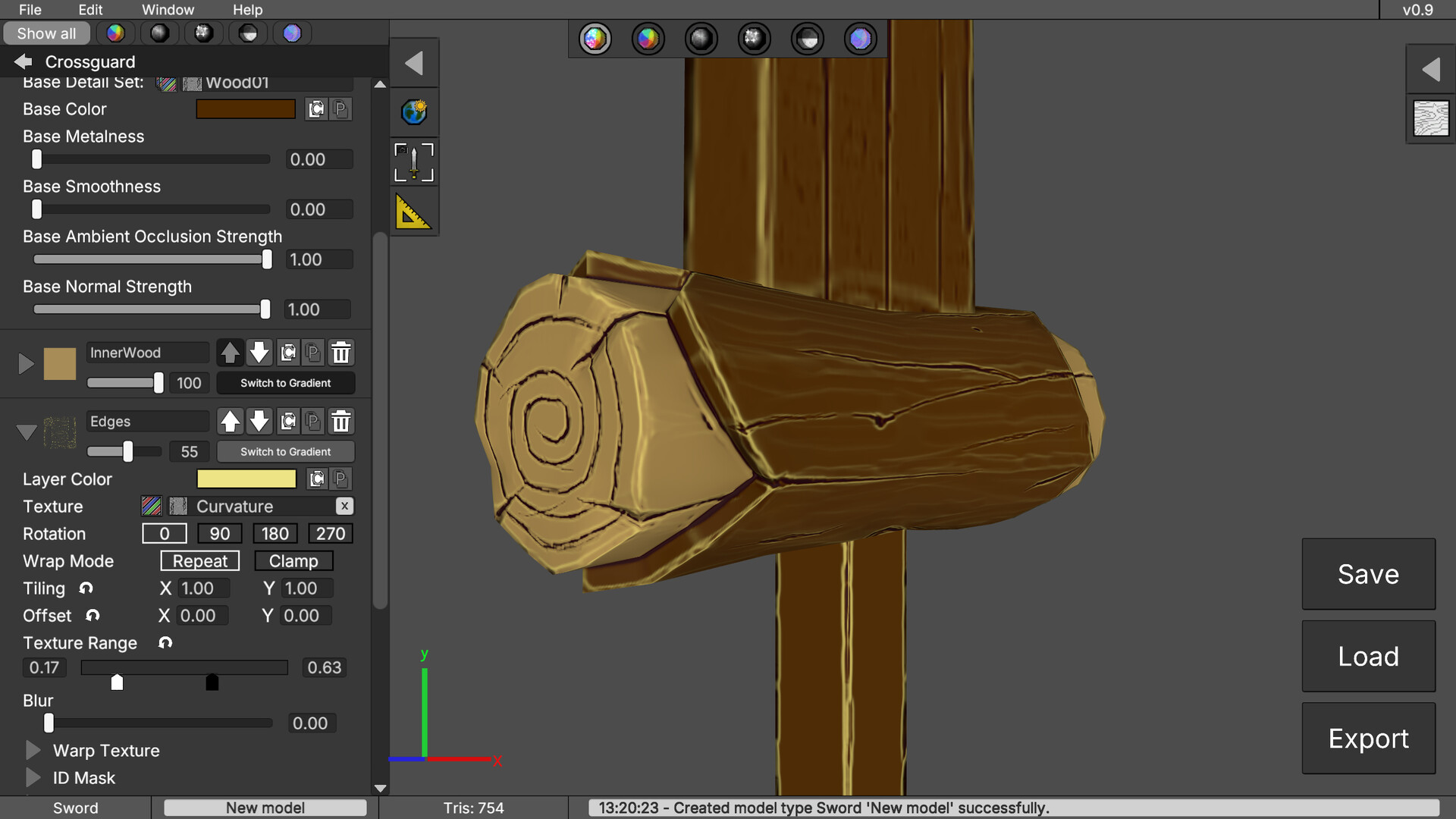Screen dimensions: 1456x819
Task: Toggle Repeat wrap mode for the Edges texture
Action: click(199, 560)
